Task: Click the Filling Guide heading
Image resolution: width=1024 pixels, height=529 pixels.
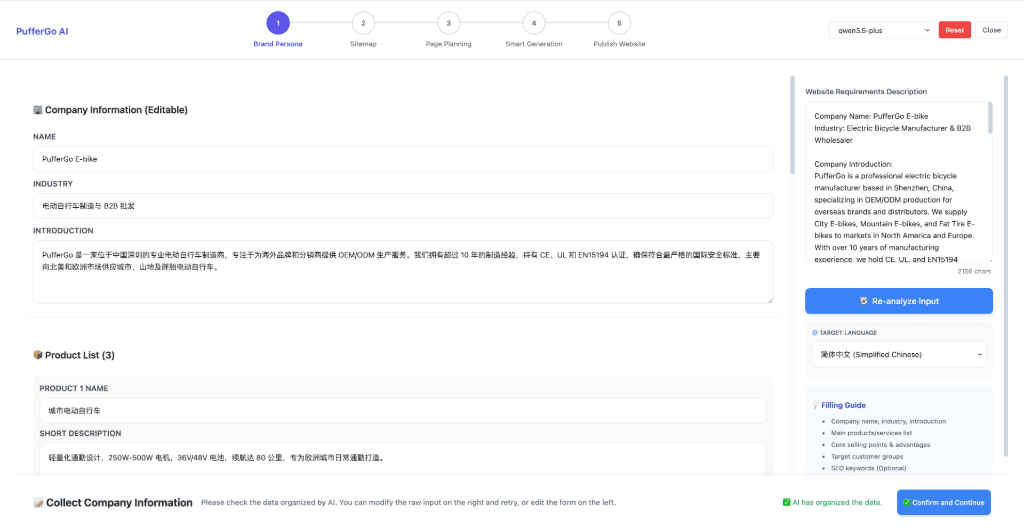Action: [x=843, y=405]
